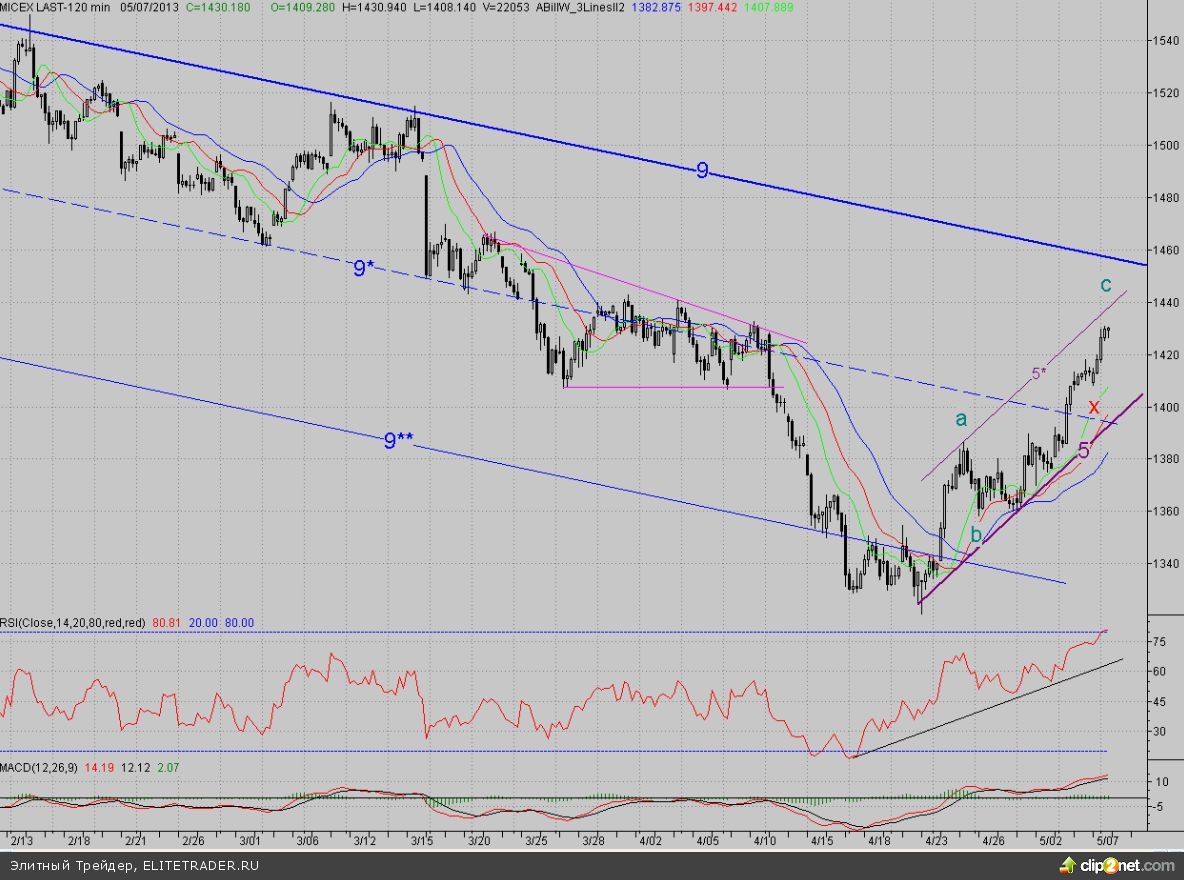This screenshot has width=1184, height=880.
Task: Click the '5*' purple channel label
Action: coord(1039,373)
